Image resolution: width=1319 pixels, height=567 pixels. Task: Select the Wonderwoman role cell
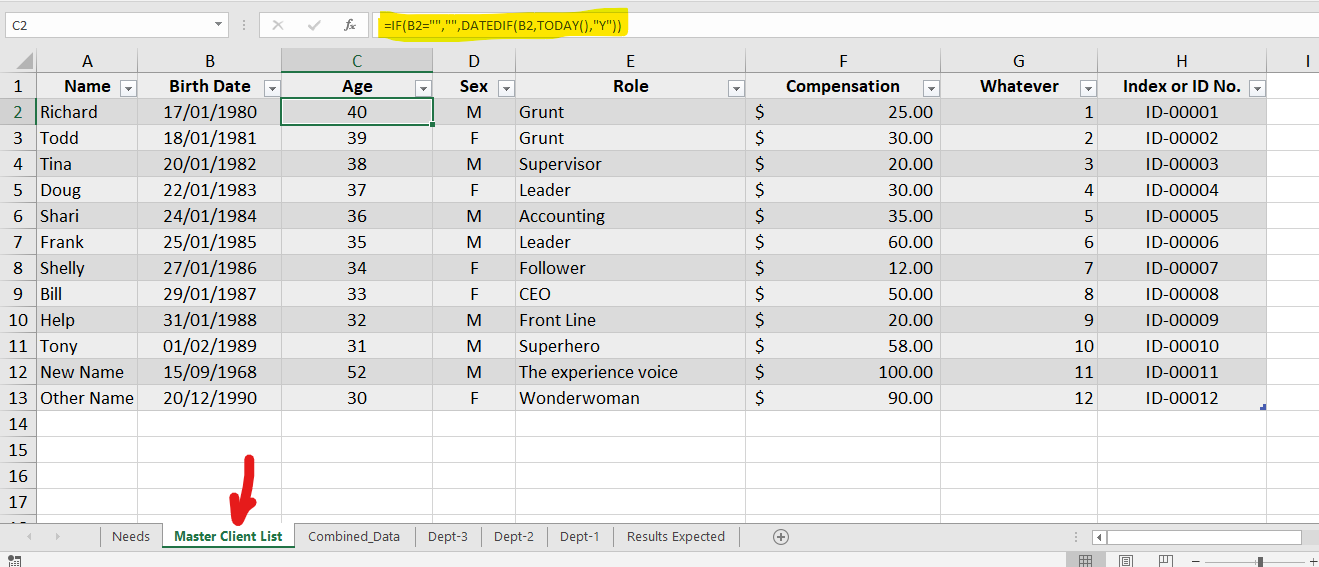tap(631, 398)
